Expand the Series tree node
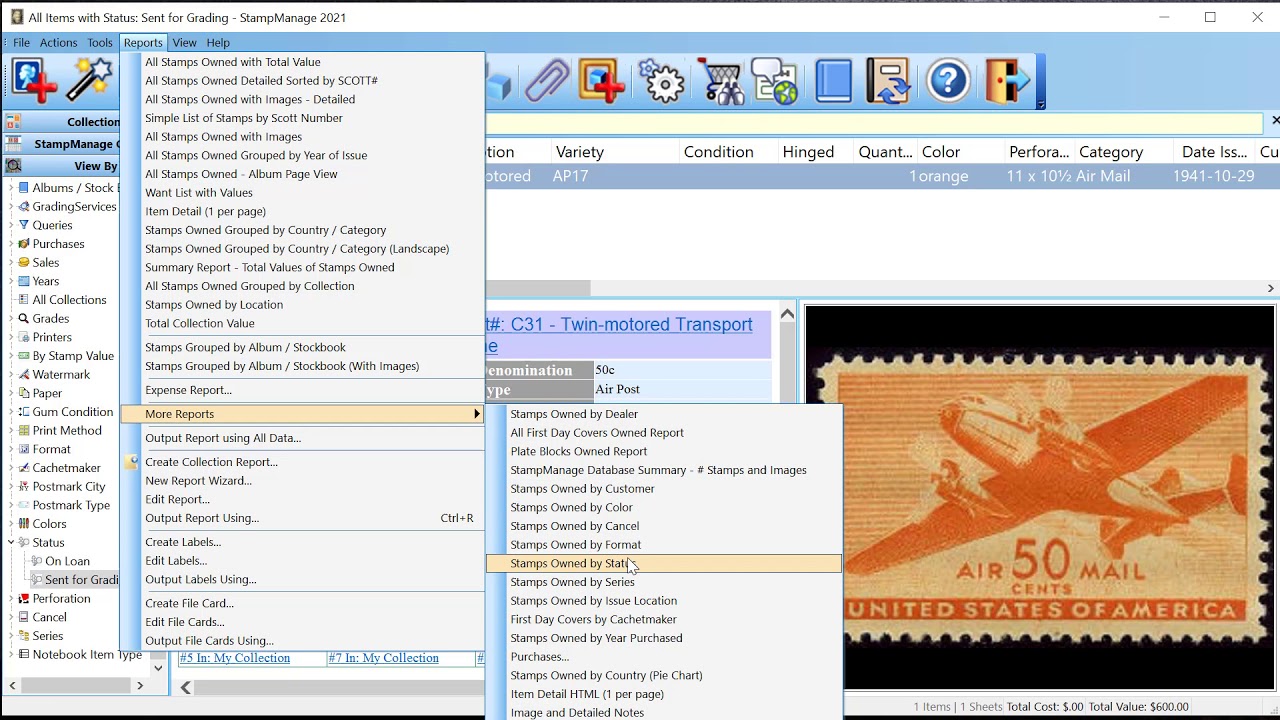This screenshot has width=1280, height=720. (x=11, y=636)
